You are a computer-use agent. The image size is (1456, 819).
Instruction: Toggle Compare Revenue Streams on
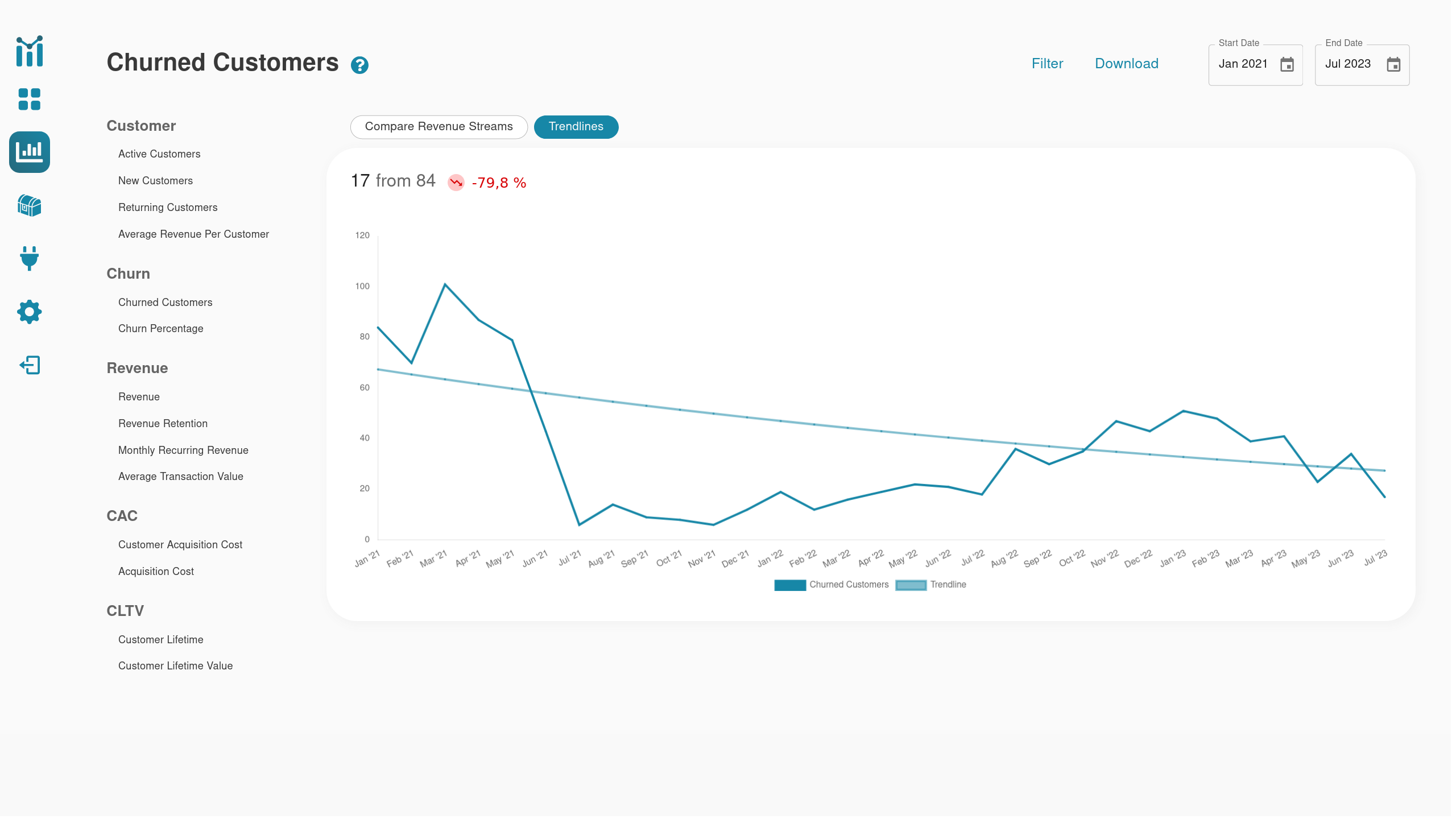pos(439,126)
